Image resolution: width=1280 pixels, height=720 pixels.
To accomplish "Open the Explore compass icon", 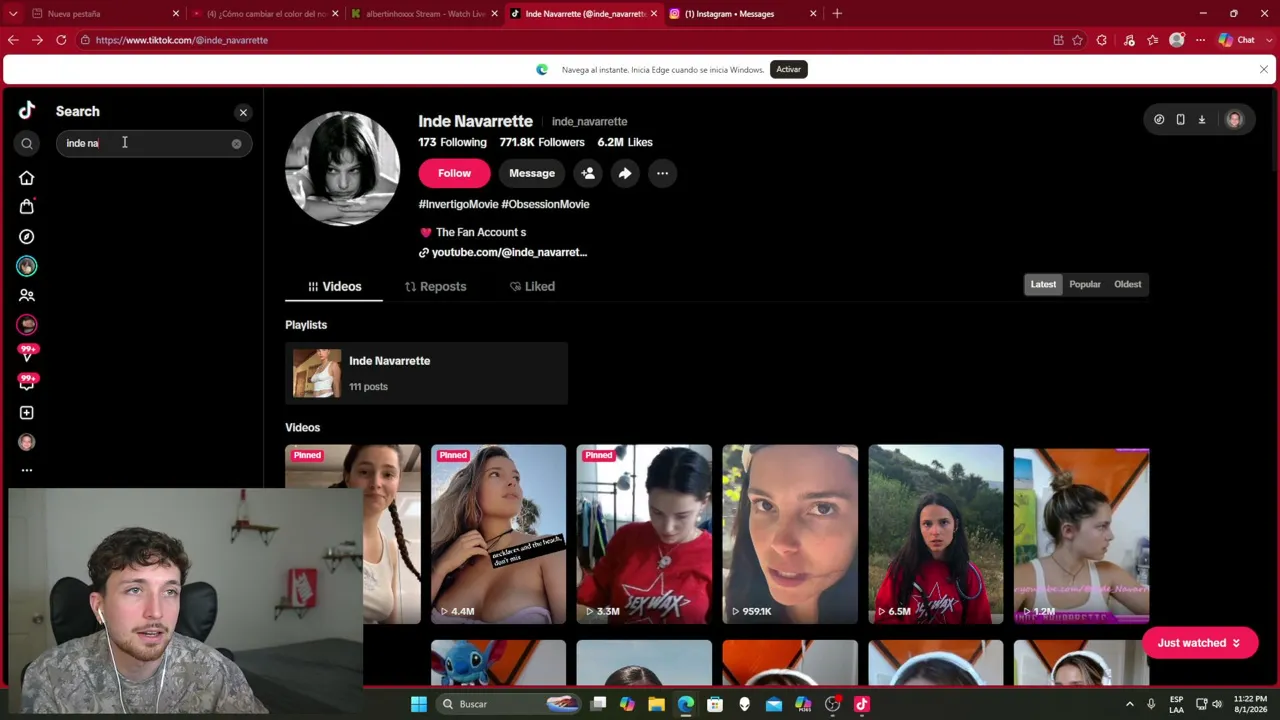I will (x=27, y=237).
